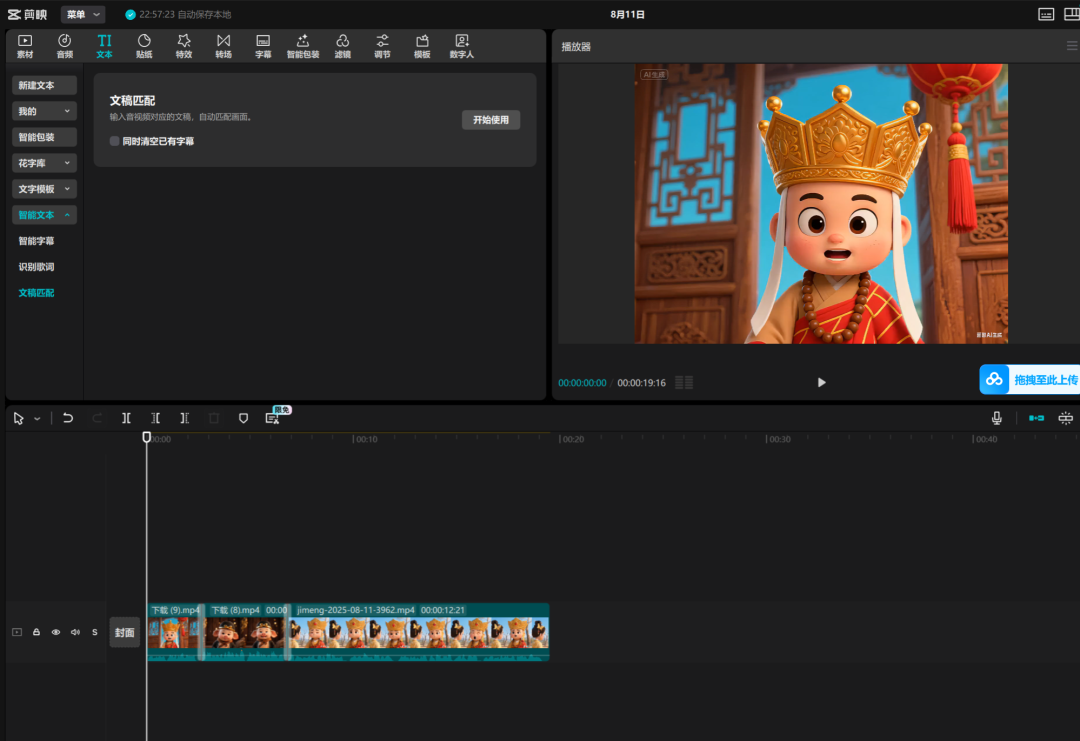Select the 下载 (9).mp4 clip
The image size is (1080, 741).
pyautogui.click(x=174, y=632)
